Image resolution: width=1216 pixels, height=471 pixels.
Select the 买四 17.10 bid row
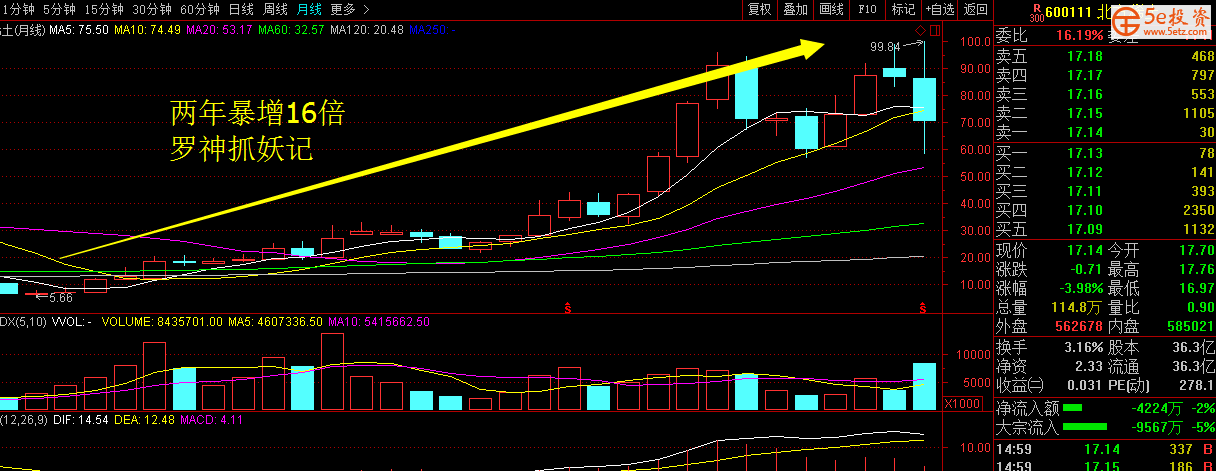(1105, 210)
